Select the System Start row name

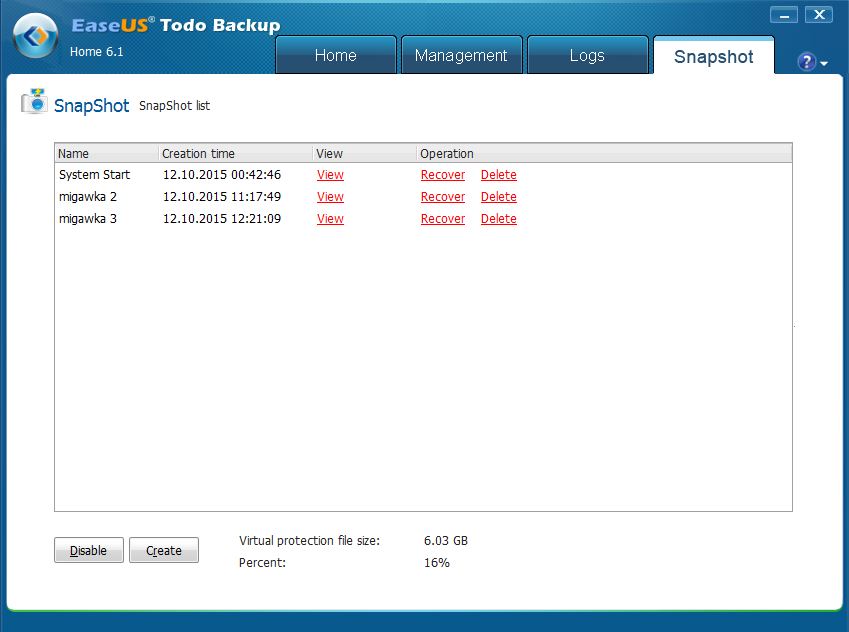coord(95,175)
